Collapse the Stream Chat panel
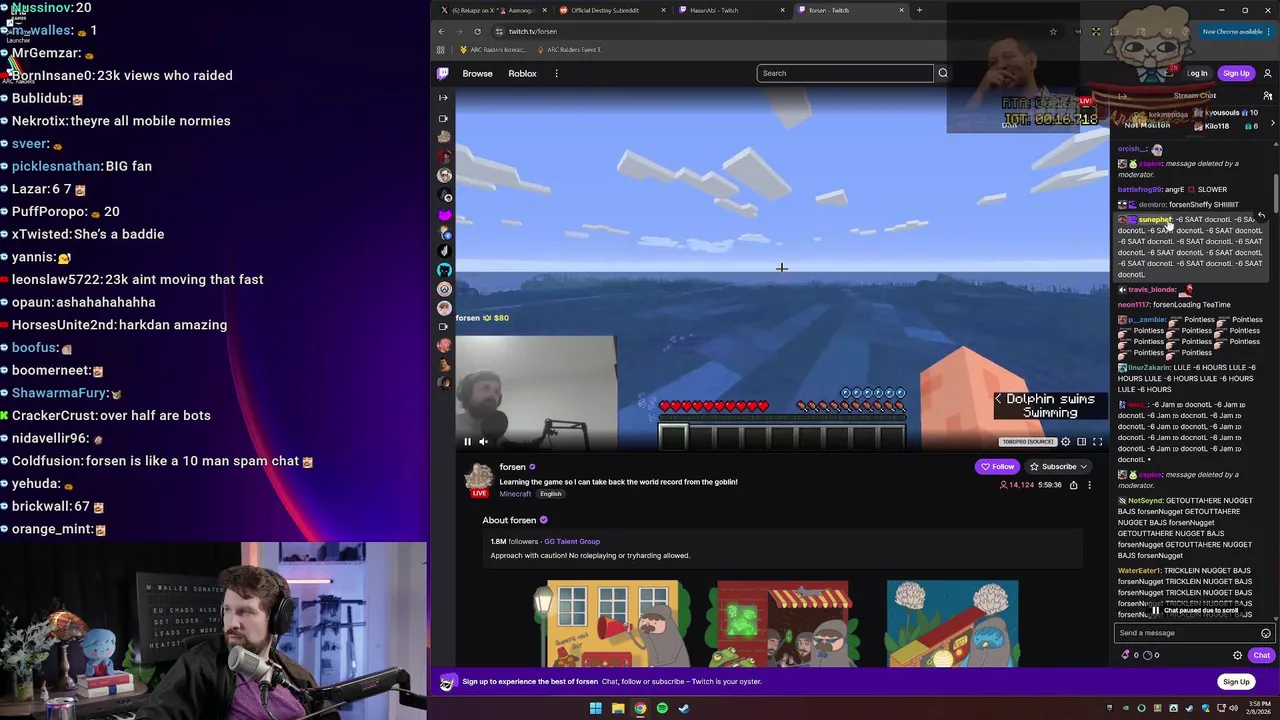Viewport: 1280px width, 720px height. coord(1123,96)
